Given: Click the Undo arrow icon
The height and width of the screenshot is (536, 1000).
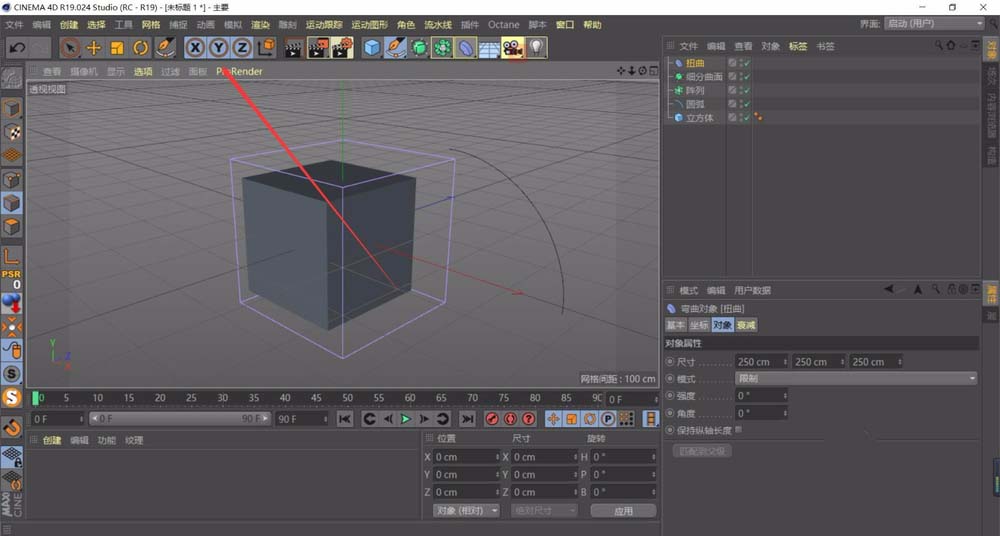Looking at the screenshot, I should point(18,47).
